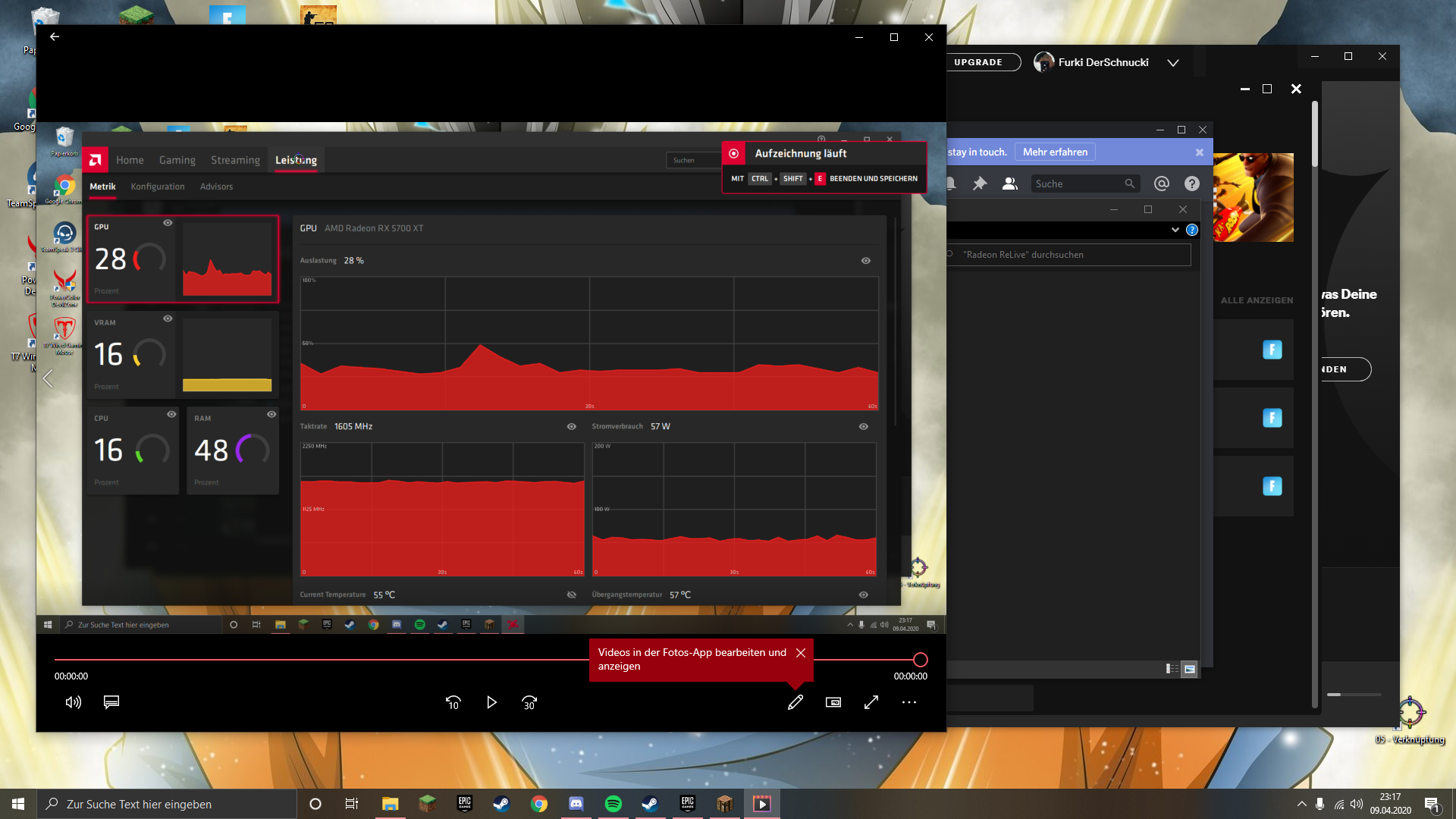Open the three-dot more options menu
Image resolution: width=1456 pixels, height=819 pixels.
909,702
